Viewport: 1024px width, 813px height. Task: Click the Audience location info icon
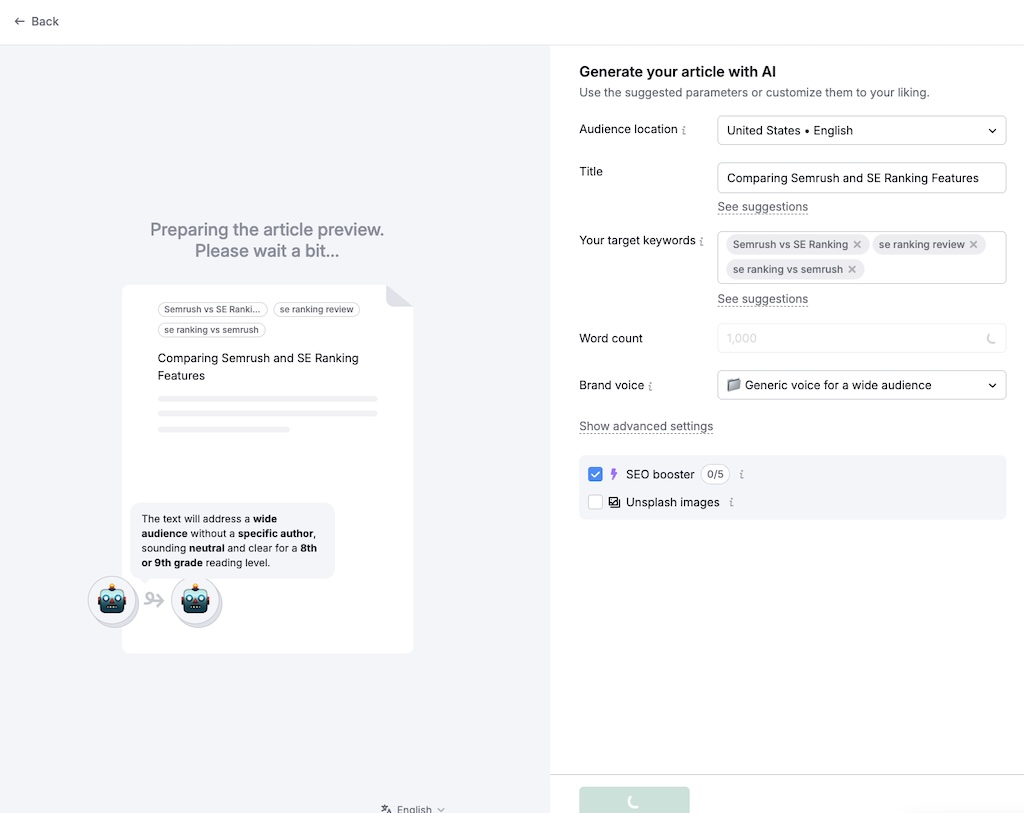(x=684, y=130)
